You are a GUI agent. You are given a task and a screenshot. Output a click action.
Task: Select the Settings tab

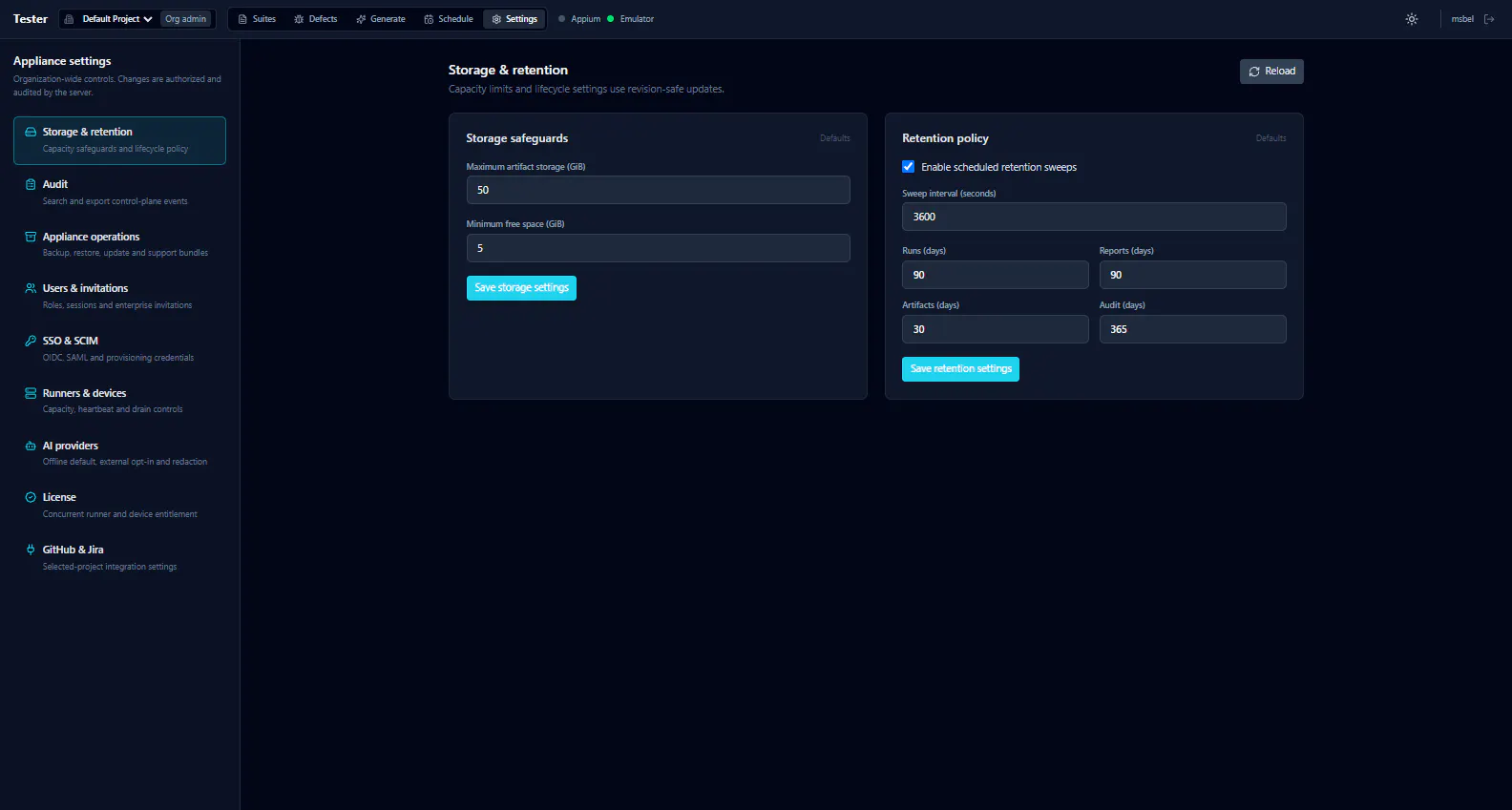click(514, 19)
